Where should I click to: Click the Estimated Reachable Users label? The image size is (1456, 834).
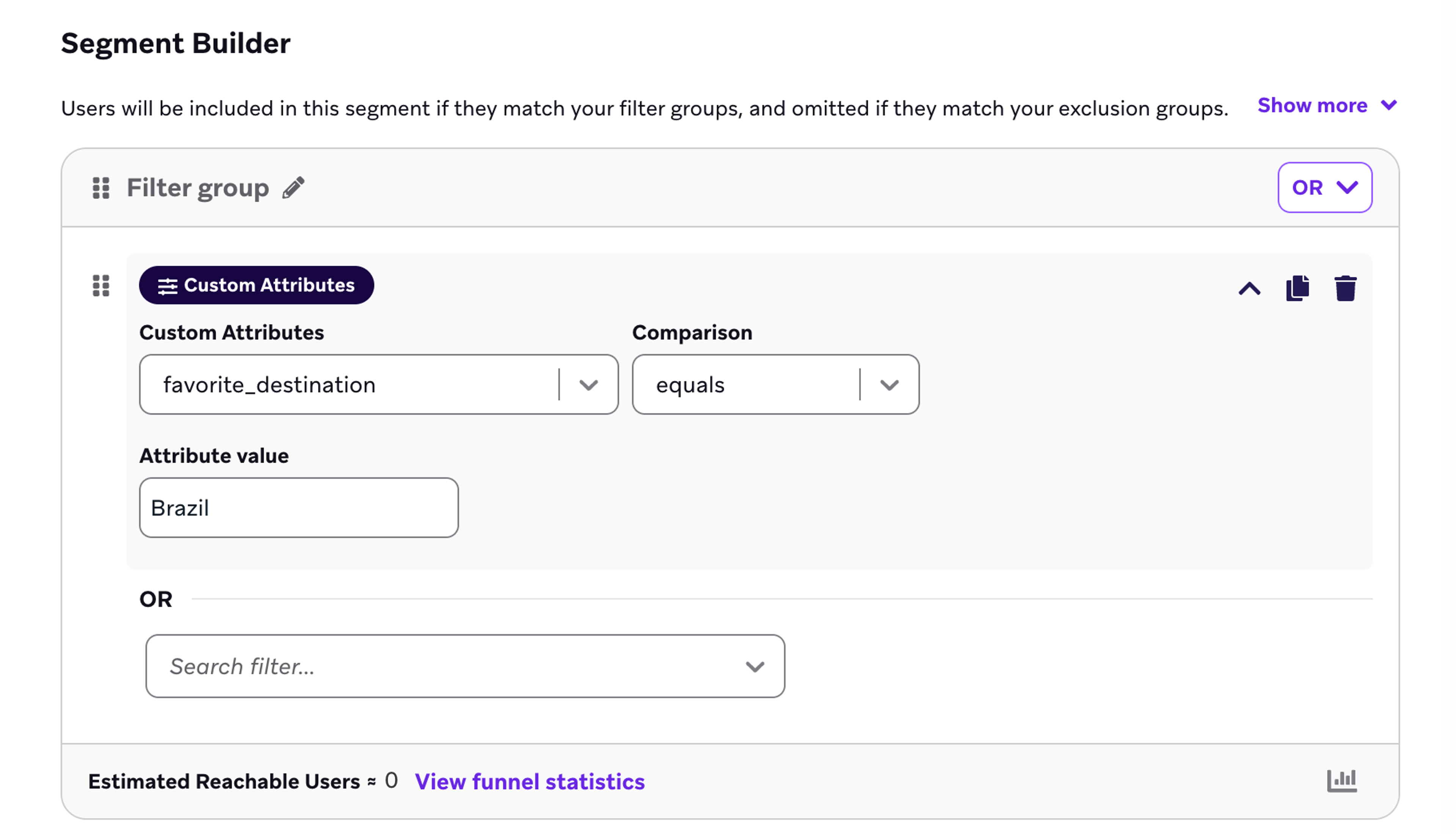[224, 781]
